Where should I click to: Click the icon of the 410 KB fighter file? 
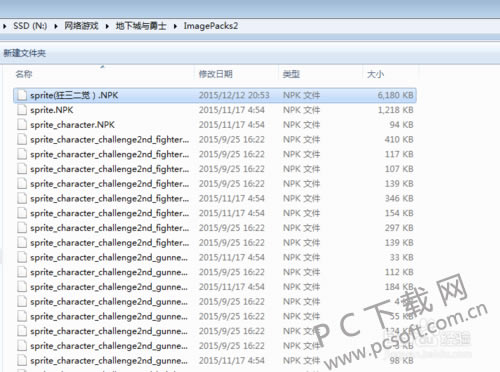tap(22, 139)
